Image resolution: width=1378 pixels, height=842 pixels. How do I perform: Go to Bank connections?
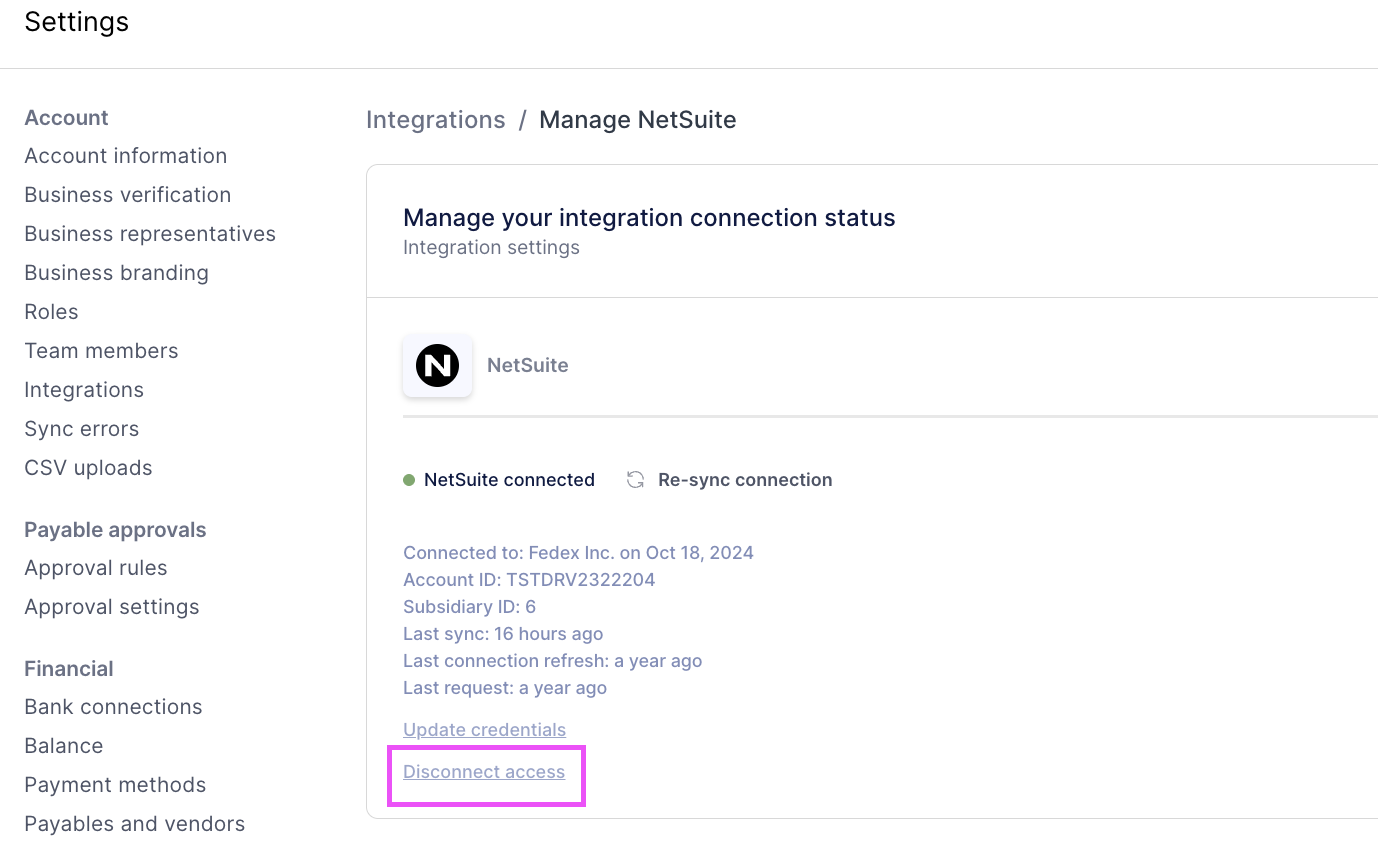(x=113, y=707)
